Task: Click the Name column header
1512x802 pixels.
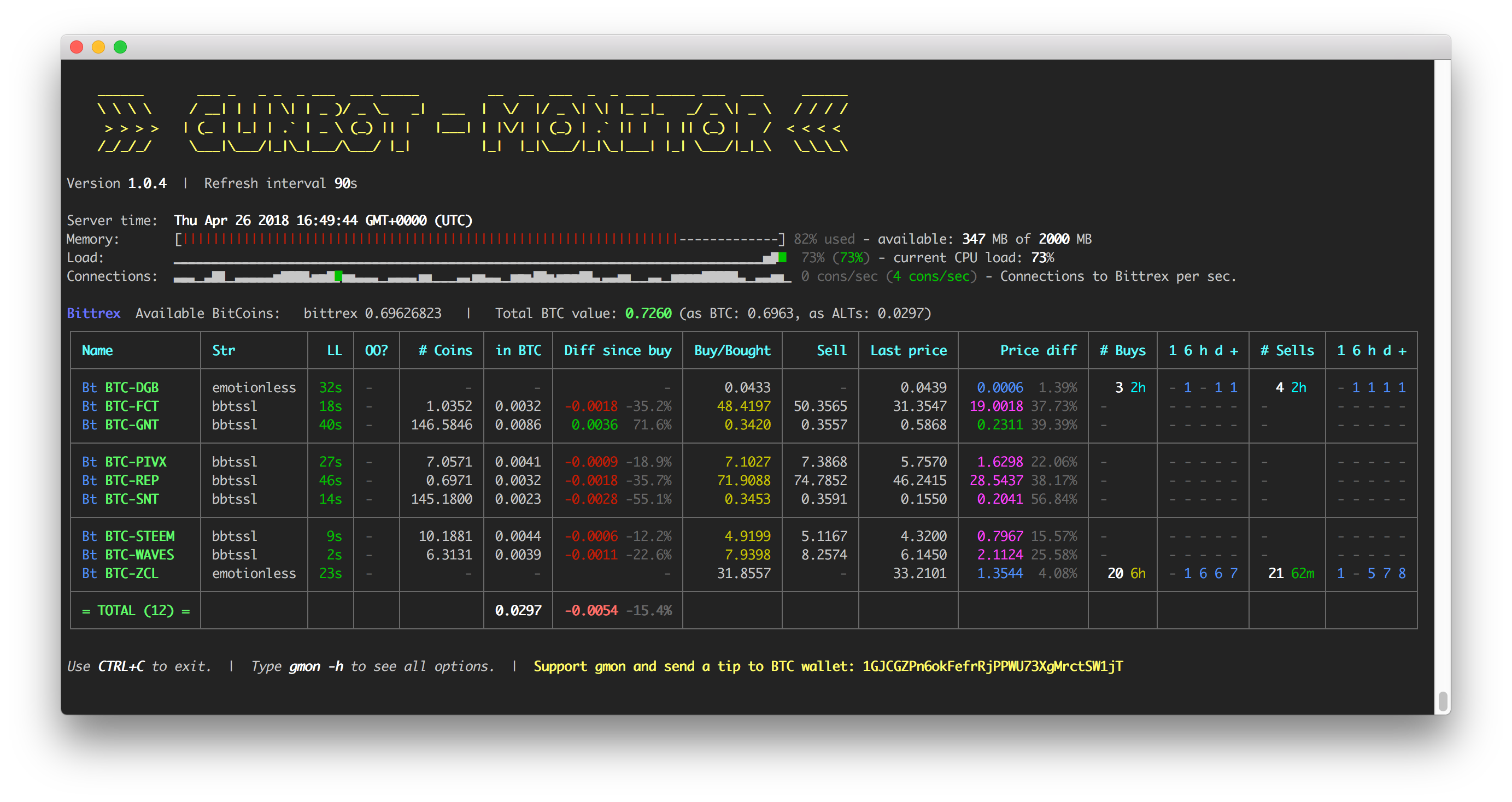Action: (x=97, y=350)
